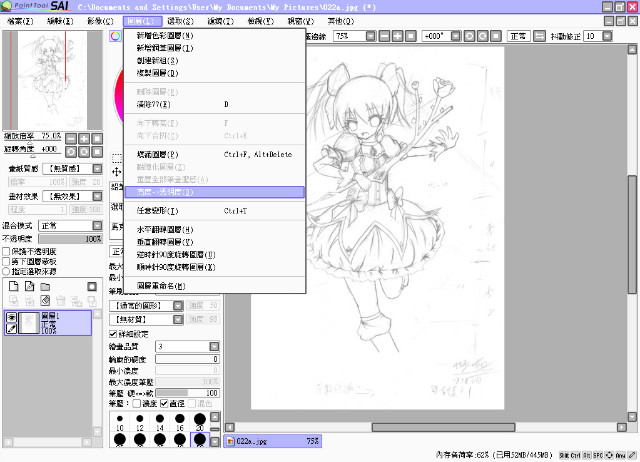Open the 畫紙質感 dropdown
Screen dimensions: 640x462
tap(97, 169)
